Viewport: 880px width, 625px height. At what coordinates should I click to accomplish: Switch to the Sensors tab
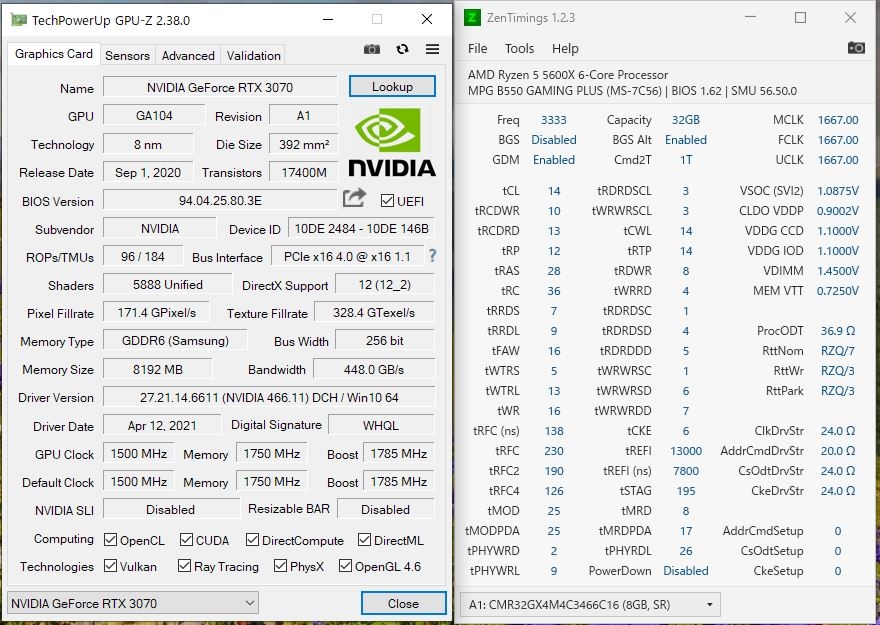pos(127,56)
